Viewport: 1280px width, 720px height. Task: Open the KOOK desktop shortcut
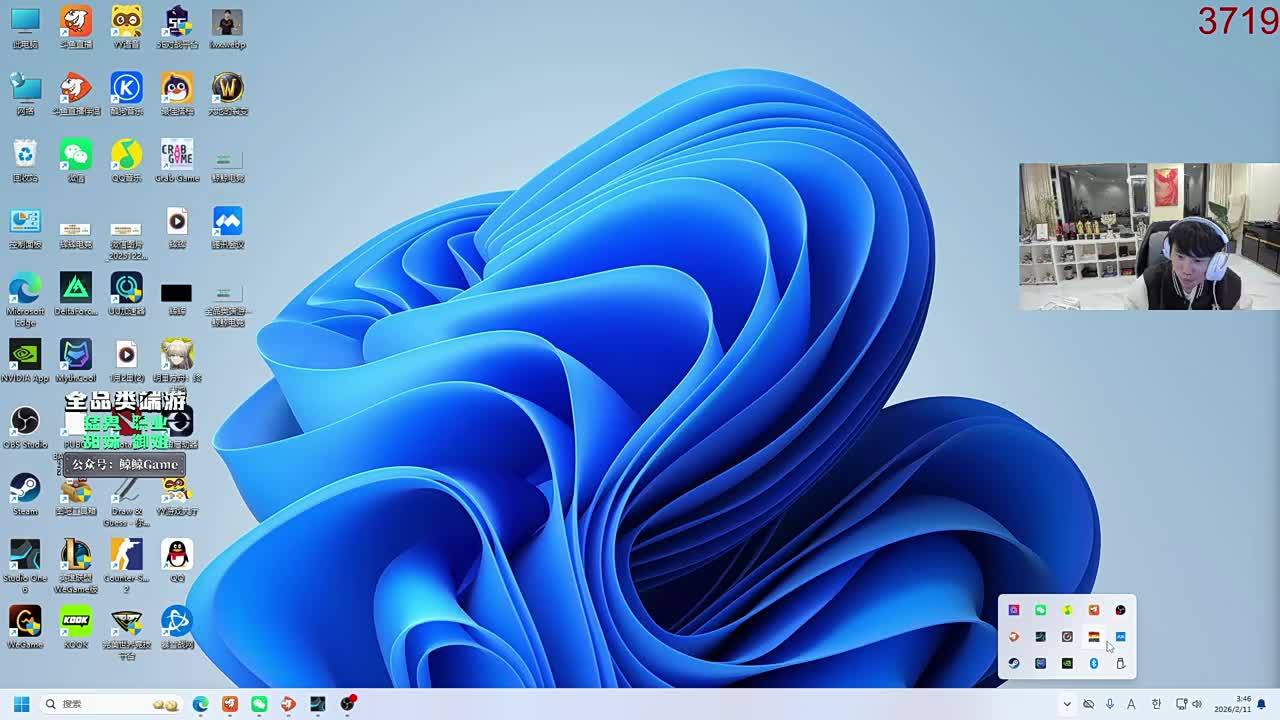pyautogui.click(x=75, y=621)
